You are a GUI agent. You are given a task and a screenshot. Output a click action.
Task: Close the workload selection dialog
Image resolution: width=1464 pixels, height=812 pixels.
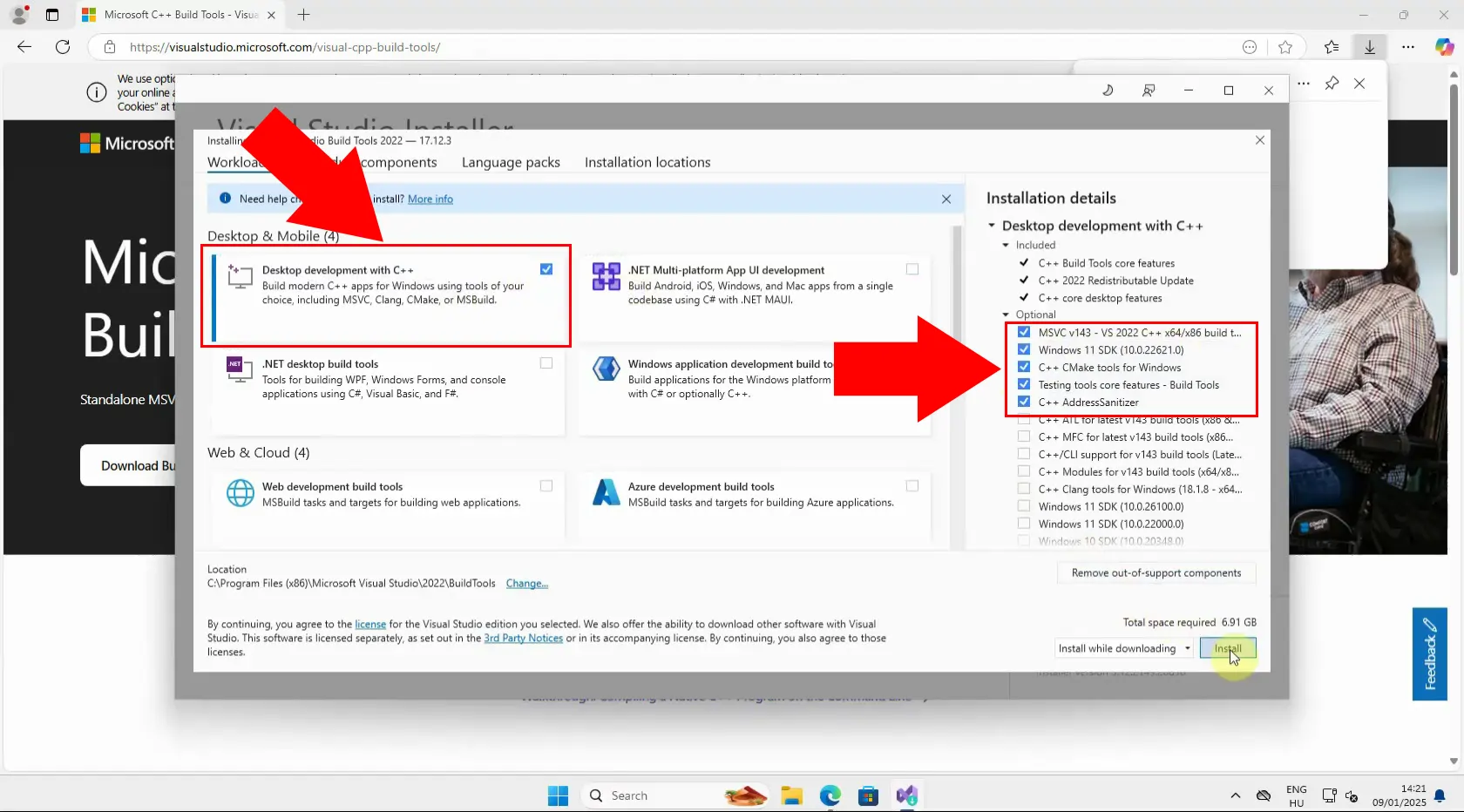coord(1259,140)
